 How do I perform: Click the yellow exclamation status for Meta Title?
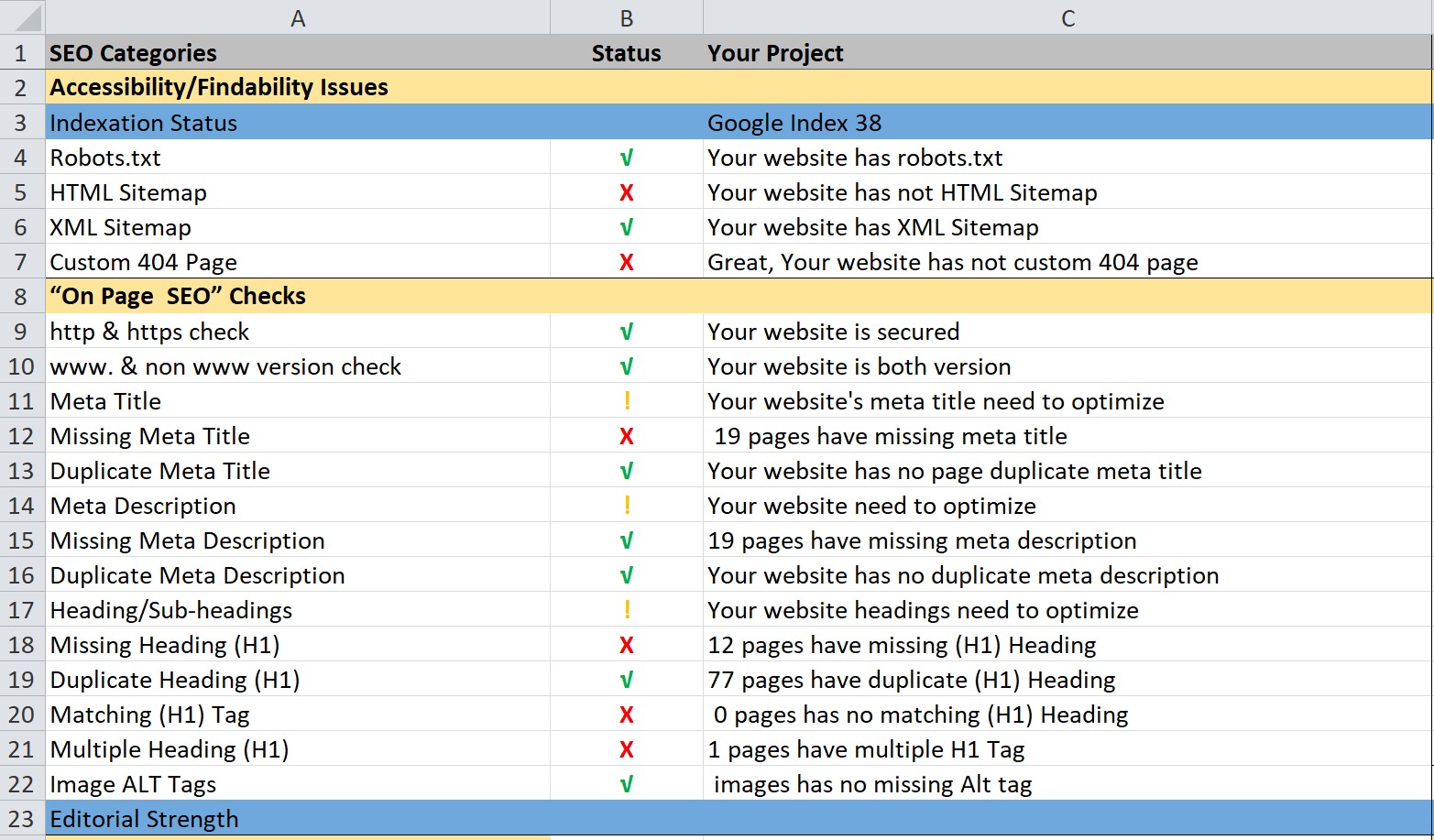627,401
